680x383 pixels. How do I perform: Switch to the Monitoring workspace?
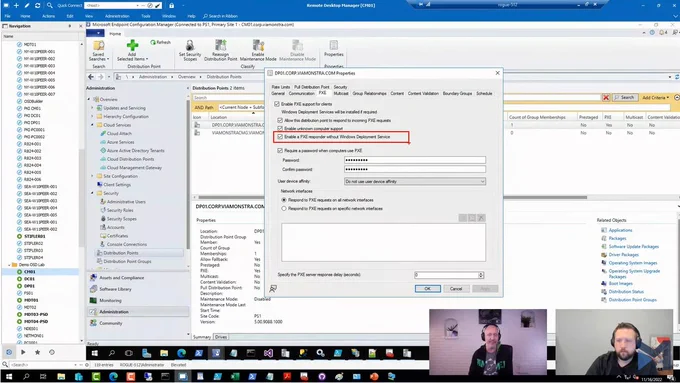[110, 300]
